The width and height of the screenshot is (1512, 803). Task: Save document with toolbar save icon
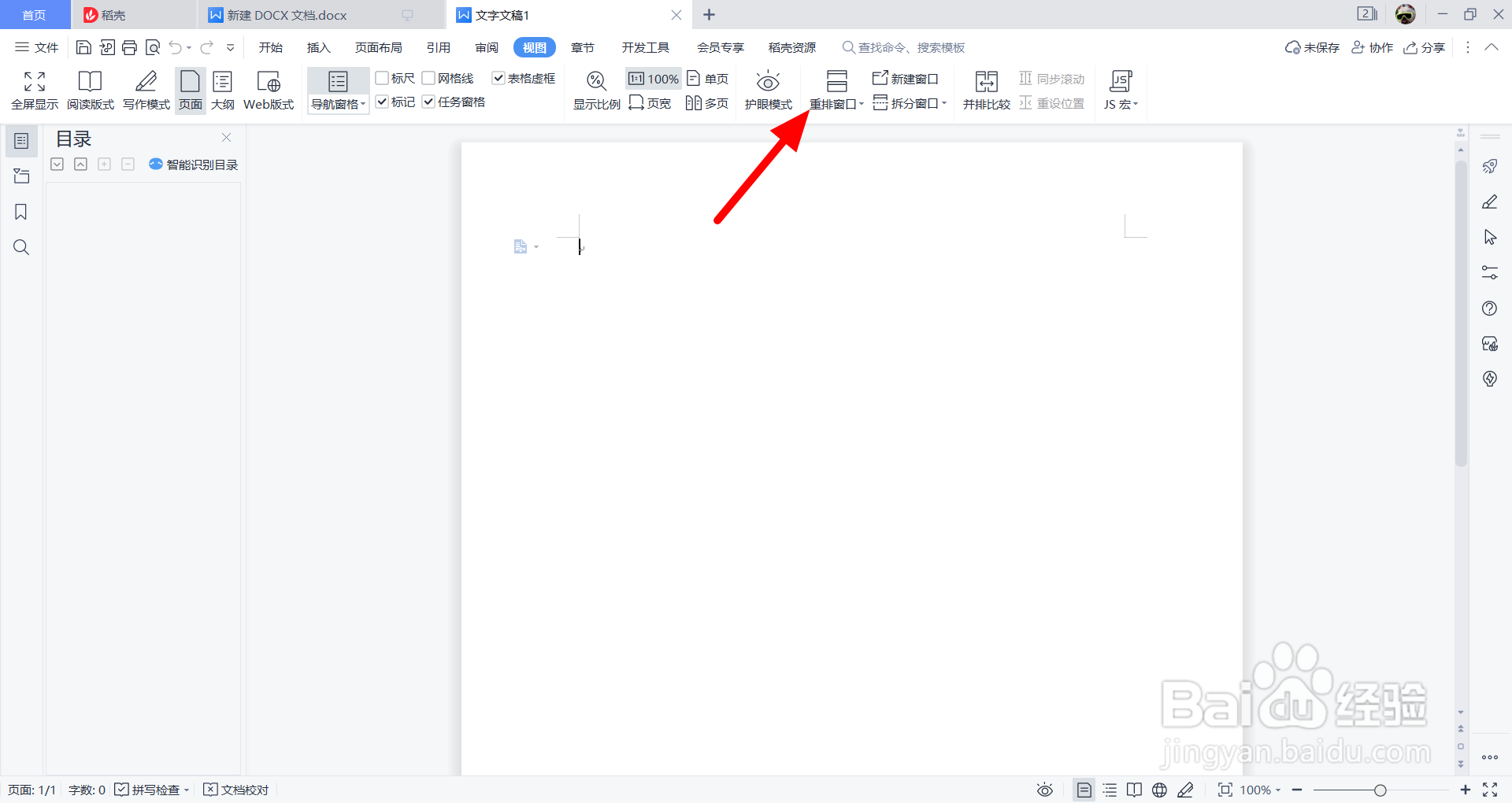pos(83,48)
